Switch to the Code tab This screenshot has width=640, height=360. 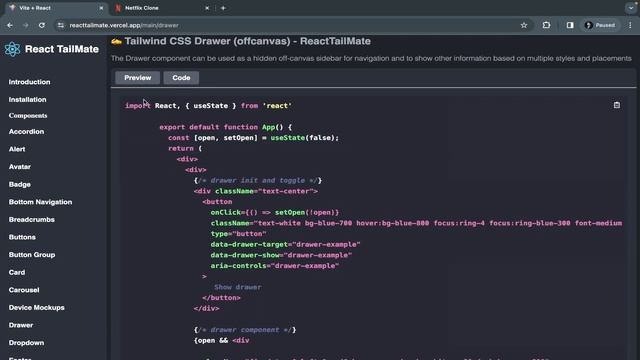tap(181, 78)
